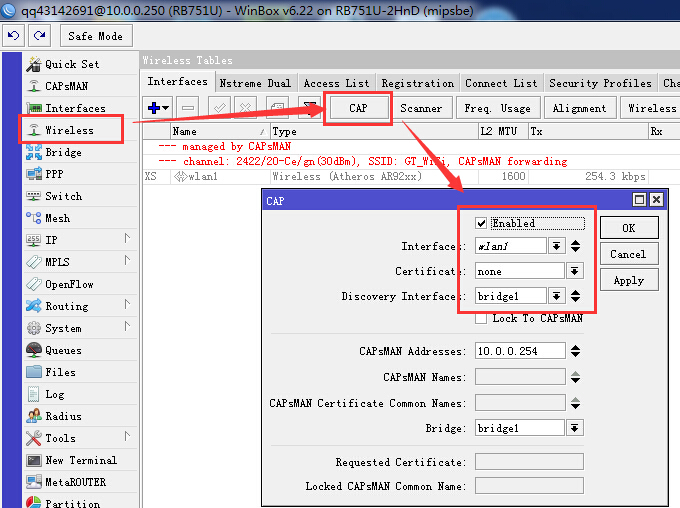The width and height of the screenshot is (680, 508).
Task: Sort by the Name column header
Action: [x=220, y=131]
